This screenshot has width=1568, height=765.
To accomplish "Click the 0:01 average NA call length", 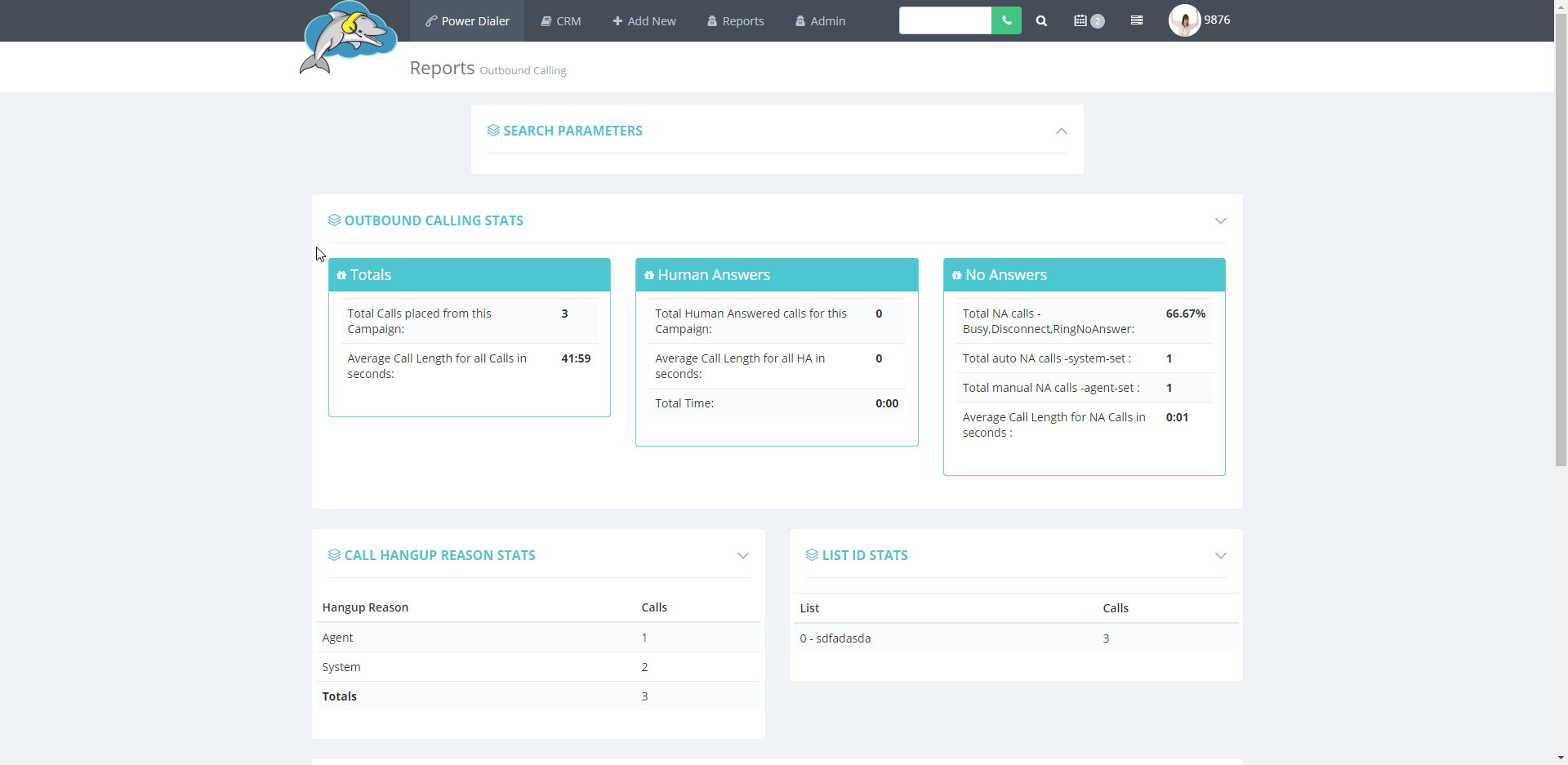I will (x=1177, y=417).
